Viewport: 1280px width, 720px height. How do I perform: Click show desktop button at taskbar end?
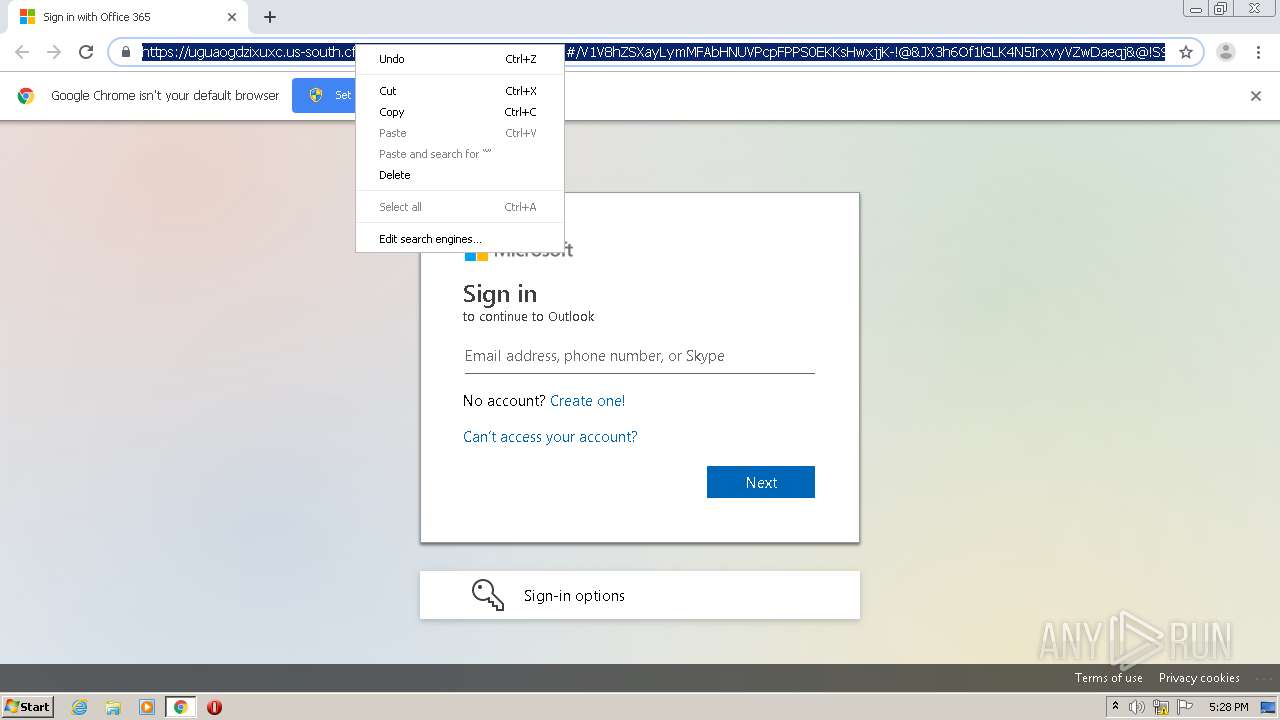(1268, 707)
